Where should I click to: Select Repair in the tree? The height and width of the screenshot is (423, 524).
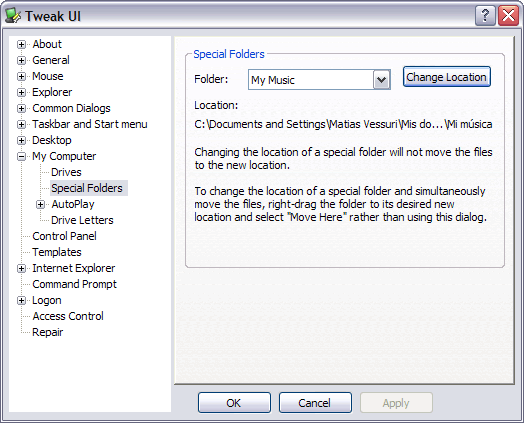point(47,332)
